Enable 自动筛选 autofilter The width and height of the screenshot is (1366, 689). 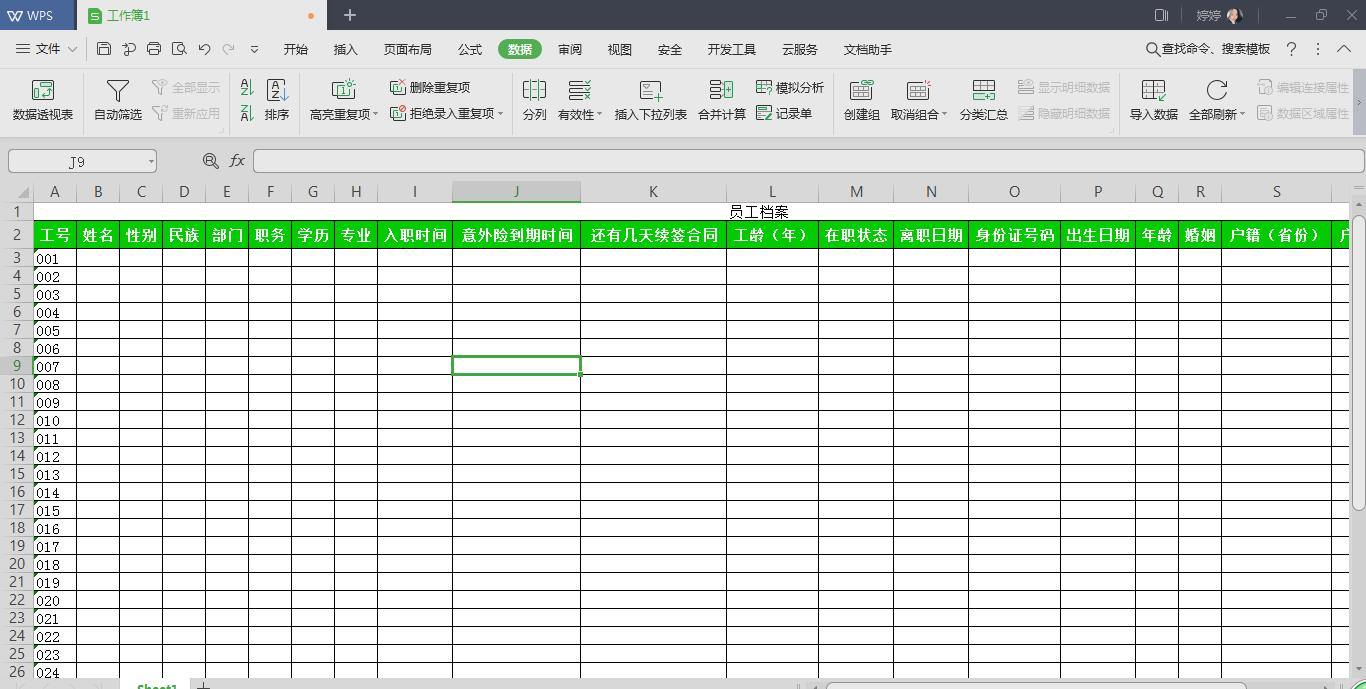[x=116, y=98]
